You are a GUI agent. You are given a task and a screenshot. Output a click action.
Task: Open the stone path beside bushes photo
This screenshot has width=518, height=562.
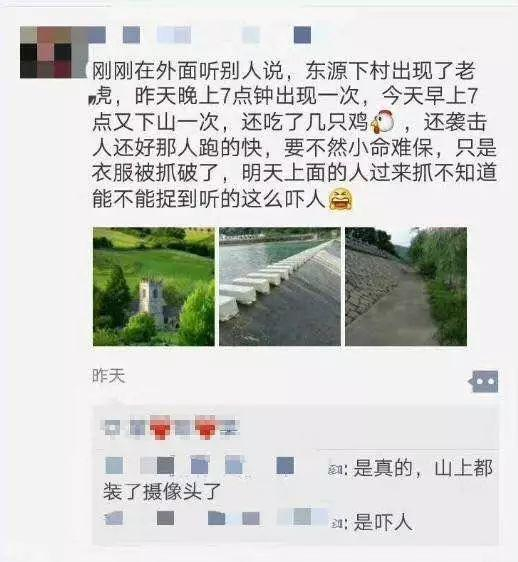(x=406, y=286)
